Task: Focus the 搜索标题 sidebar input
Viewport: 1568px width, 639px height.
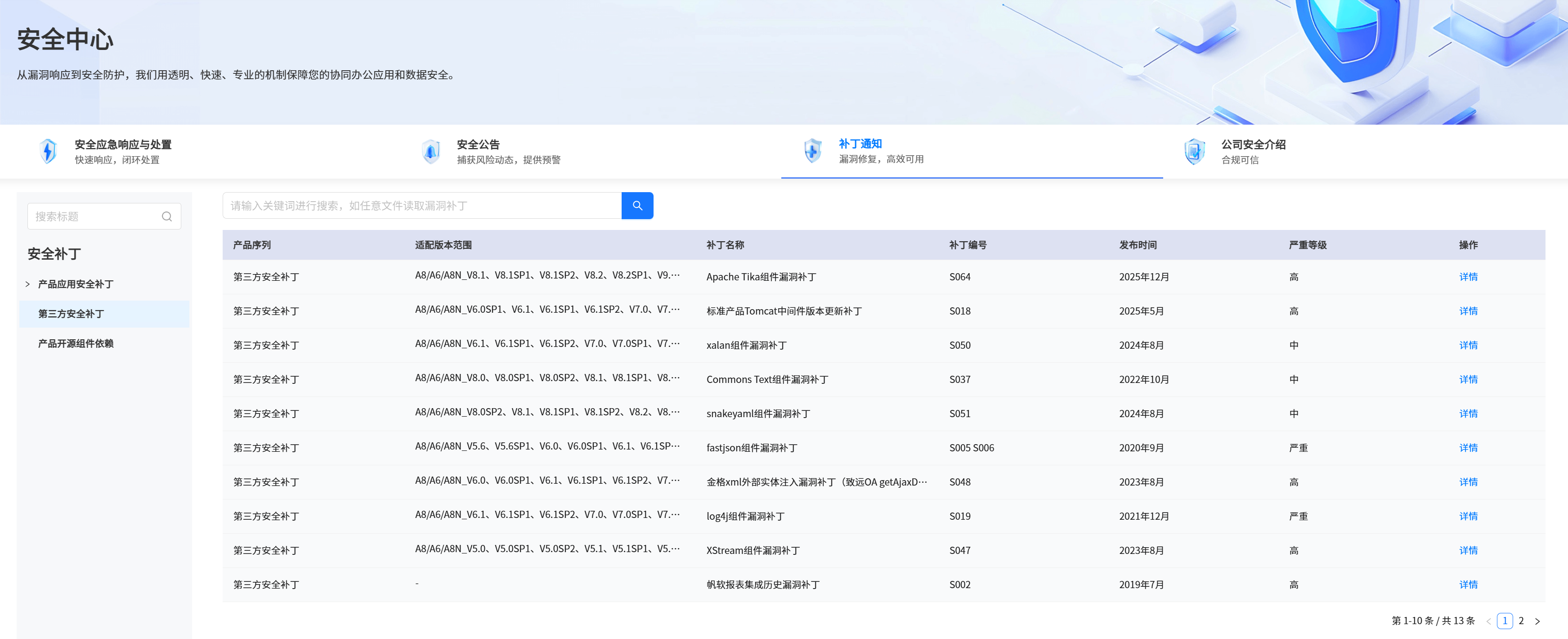Action: [x=104, y=216]
